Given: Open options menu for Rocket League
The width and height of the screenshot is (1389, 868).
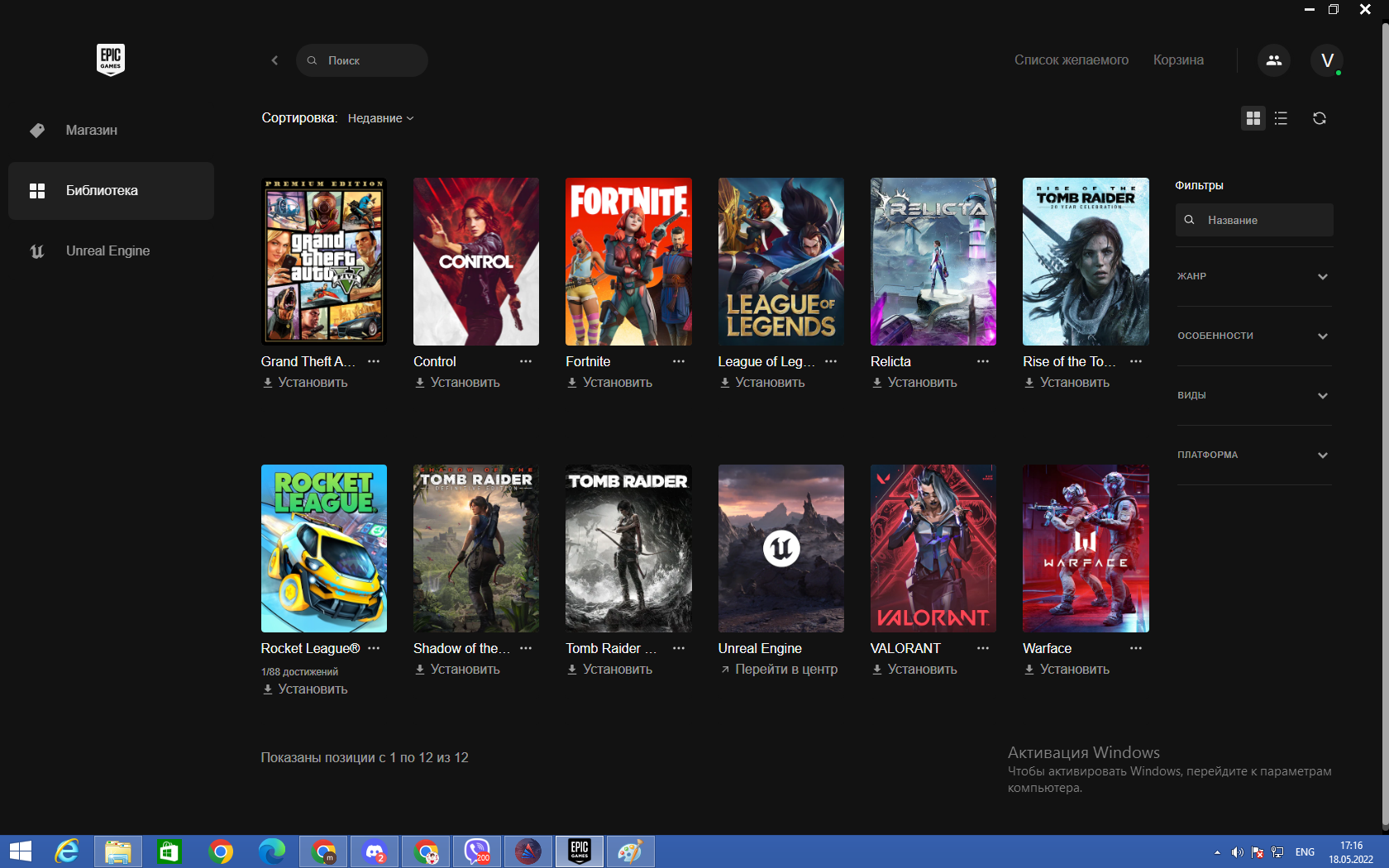Looking at the screenshot, I should 374,648.
